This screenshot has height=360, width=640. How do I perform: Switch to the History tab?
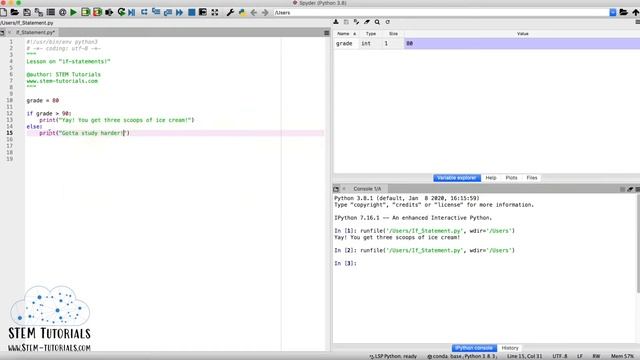coord(510,348)
